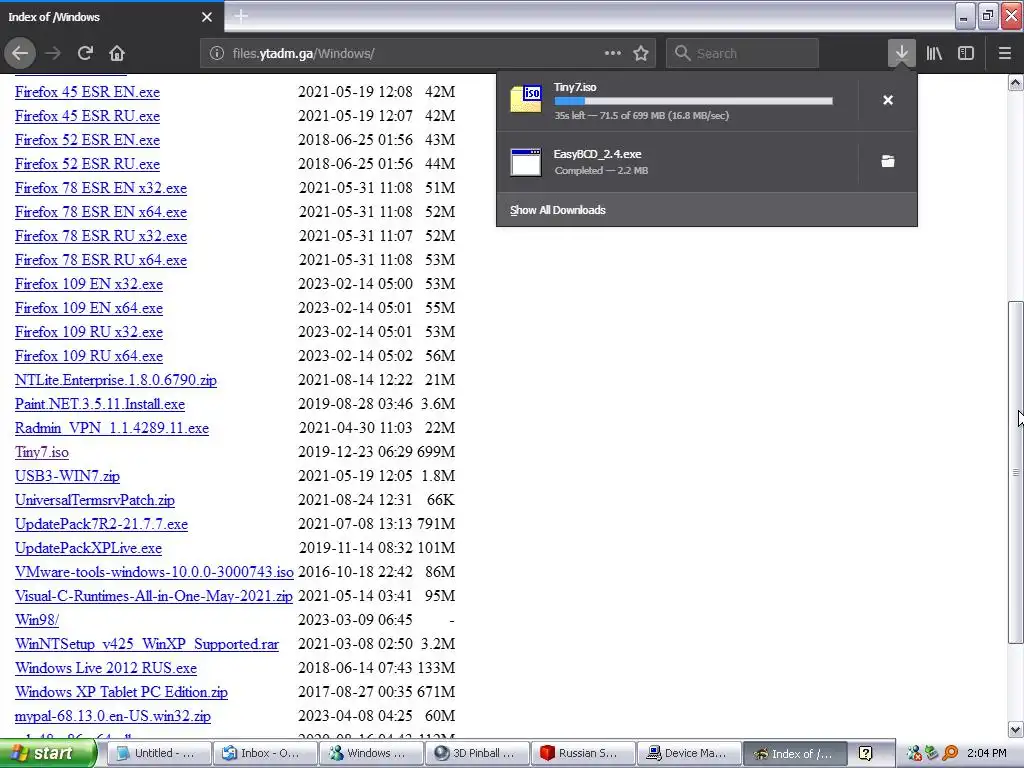Download UpdatePackXPLive.exe
The width and height of the screenshot is (1024, 768).
[x=89, y=548]
